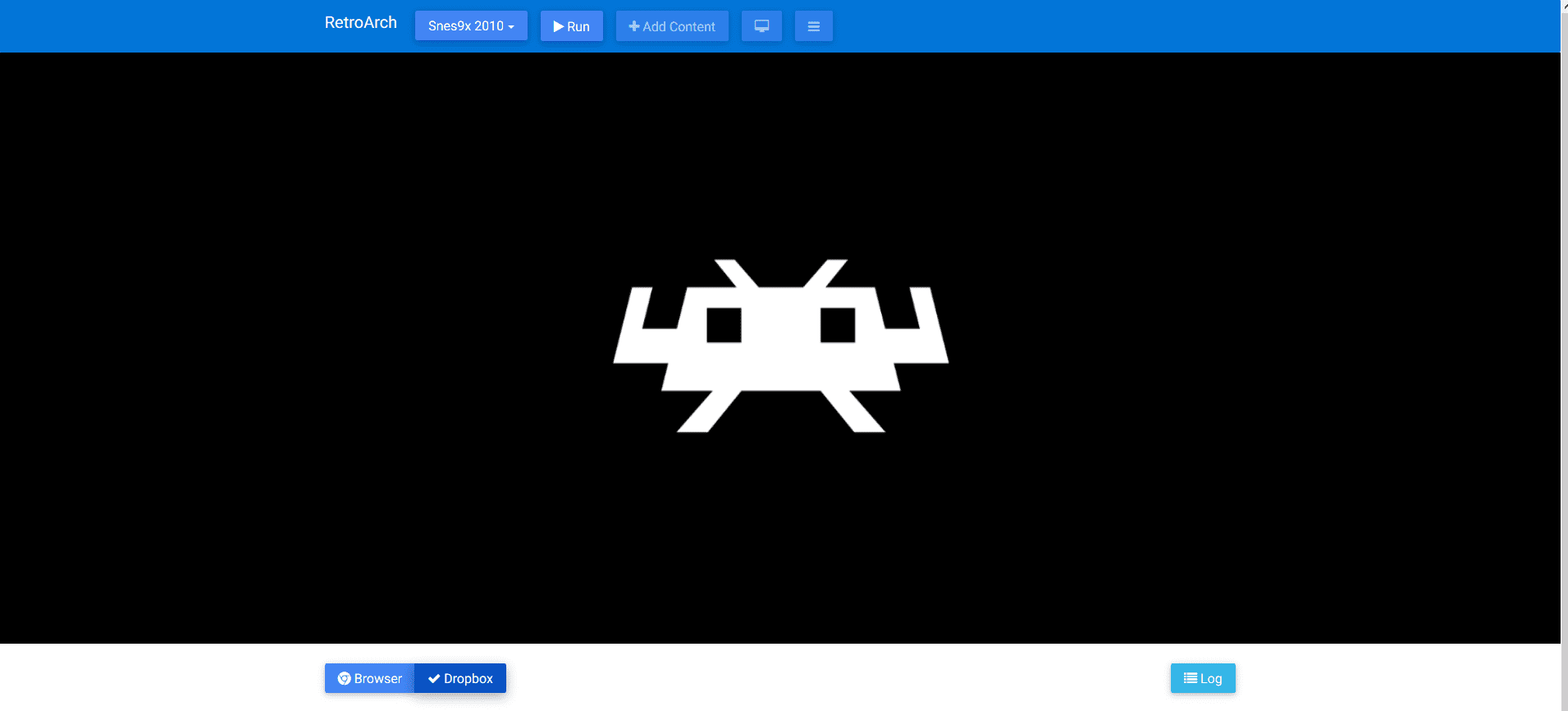Select Browser storage option
Image resolution: width=1568 pixels, height=711 pixels.
370,678
